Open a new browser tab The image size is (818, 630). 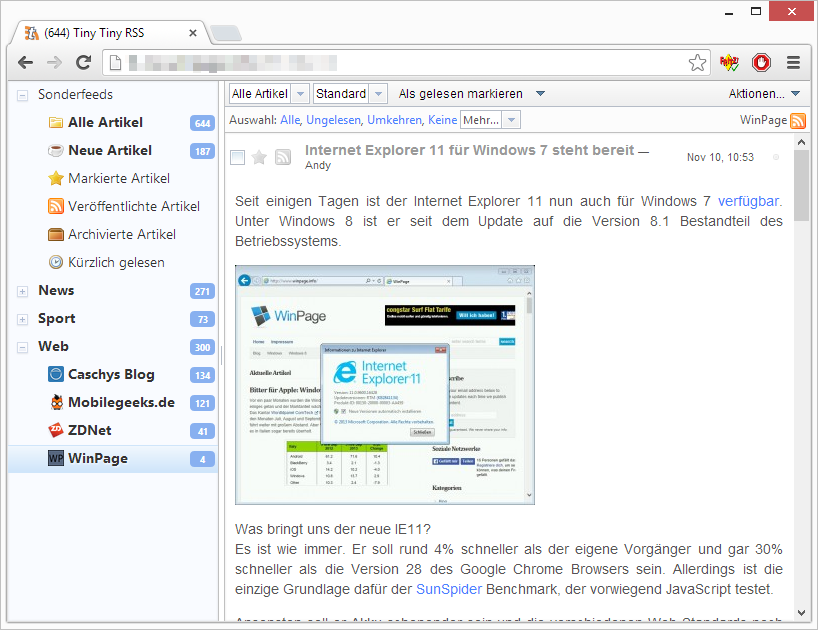pos(225,33)
